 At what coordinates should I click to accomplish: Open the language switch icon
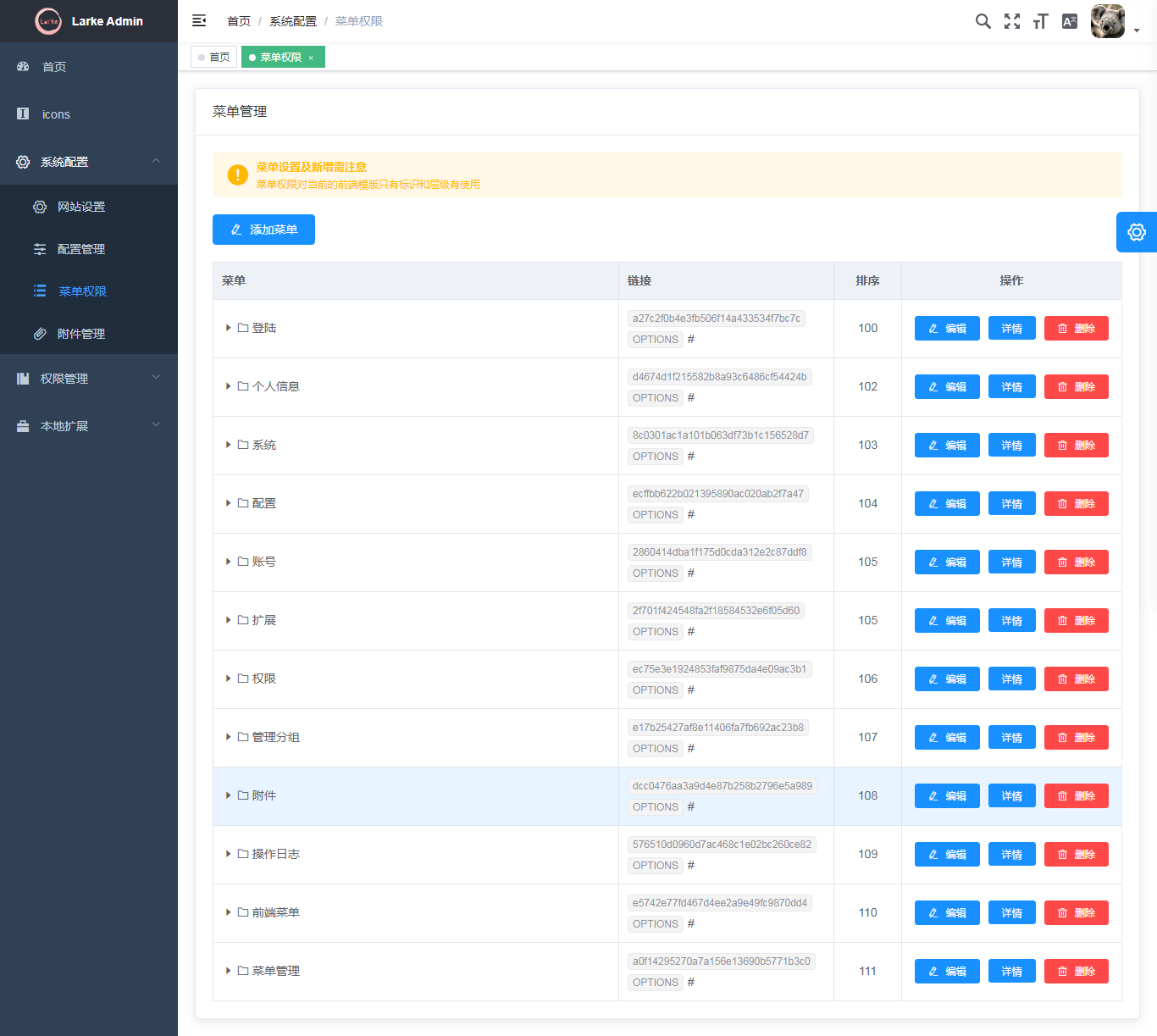1070,21
